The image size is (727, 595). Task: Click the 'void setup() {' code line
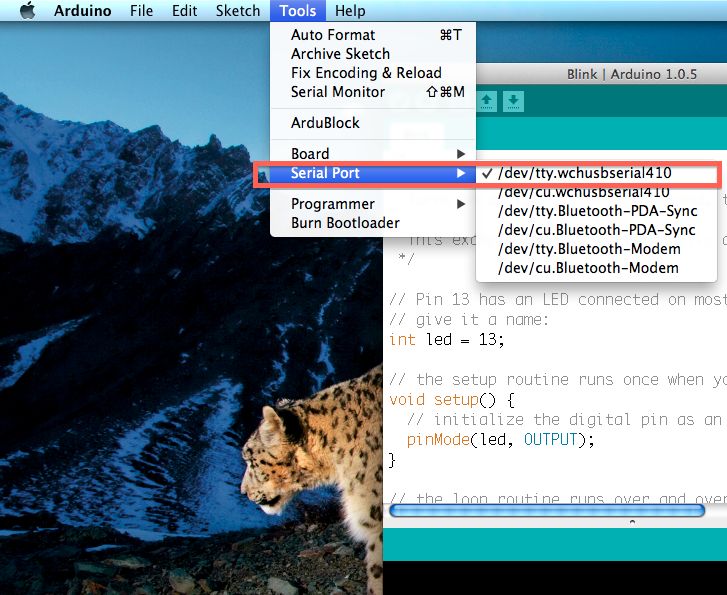pos(452,400)
